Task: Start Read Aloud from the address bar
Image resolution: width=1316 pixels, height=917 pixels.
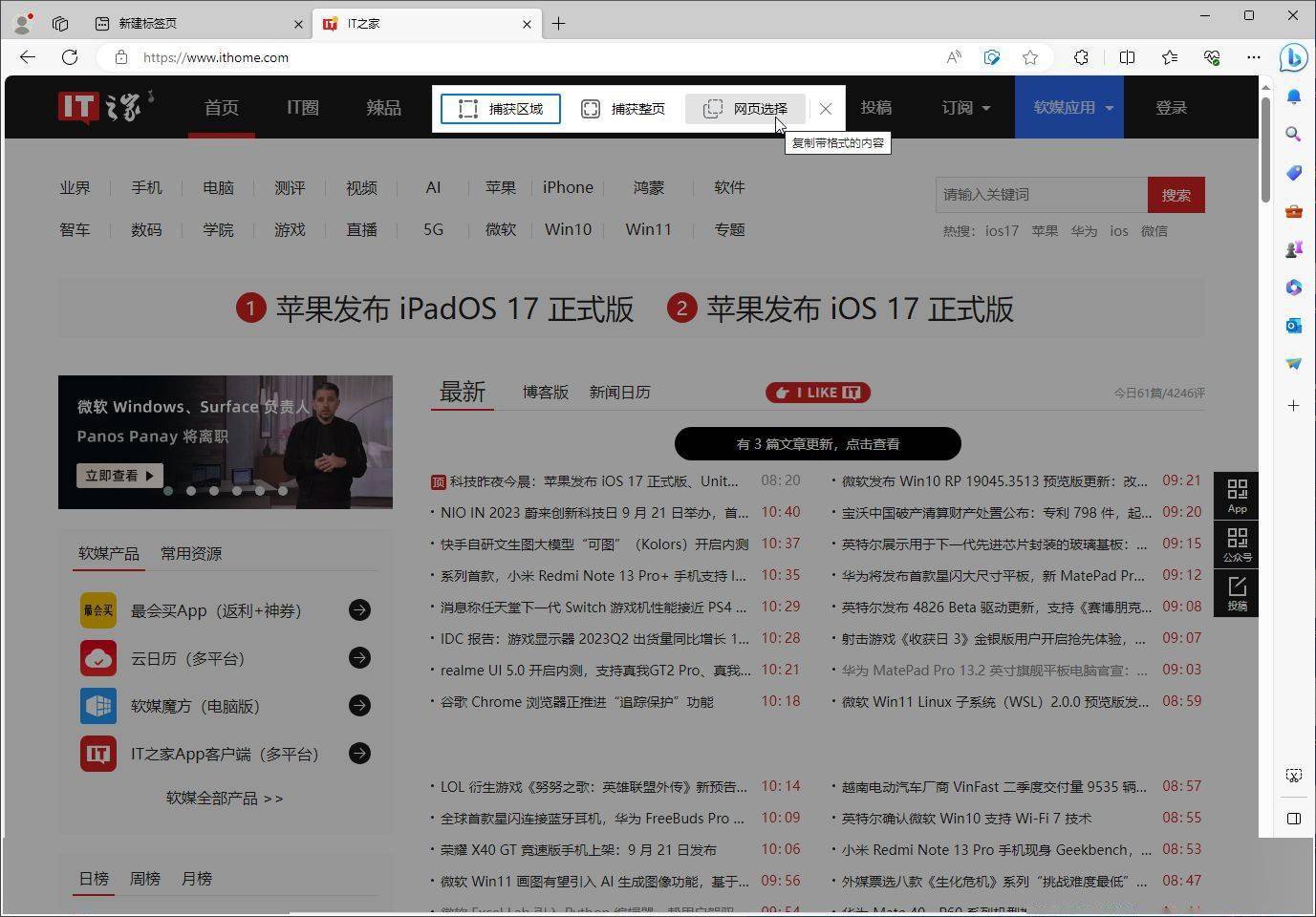Action: pyautogui.click(x=954, y=57)
